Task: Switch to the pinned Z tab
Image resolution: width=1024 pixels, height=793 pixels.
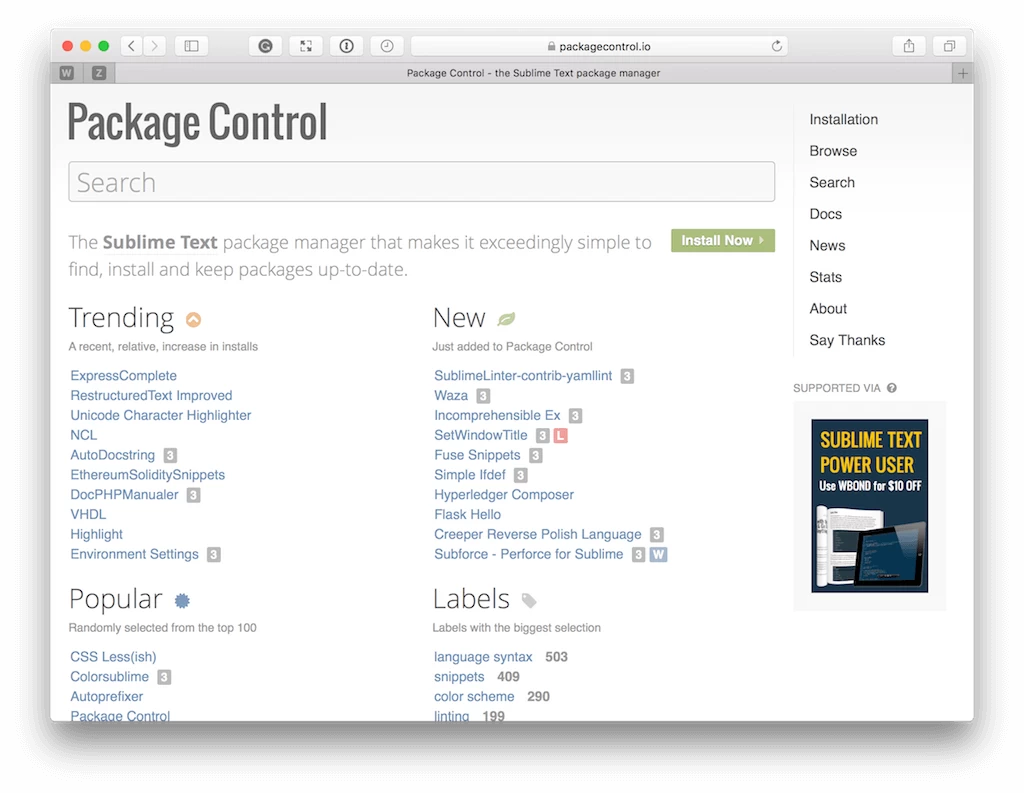Action: [x=98, y=73]
